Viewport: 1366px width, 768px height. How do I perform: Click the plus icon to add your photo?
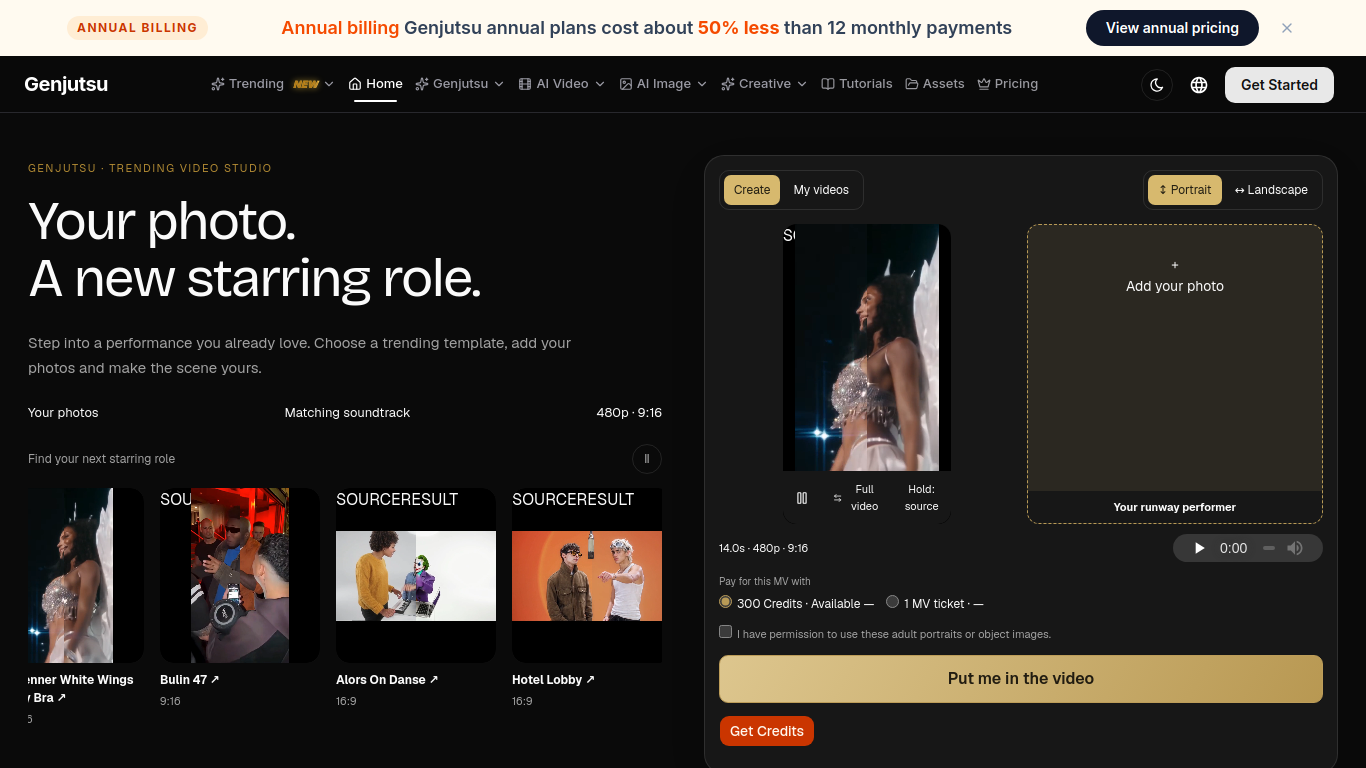1175,265
